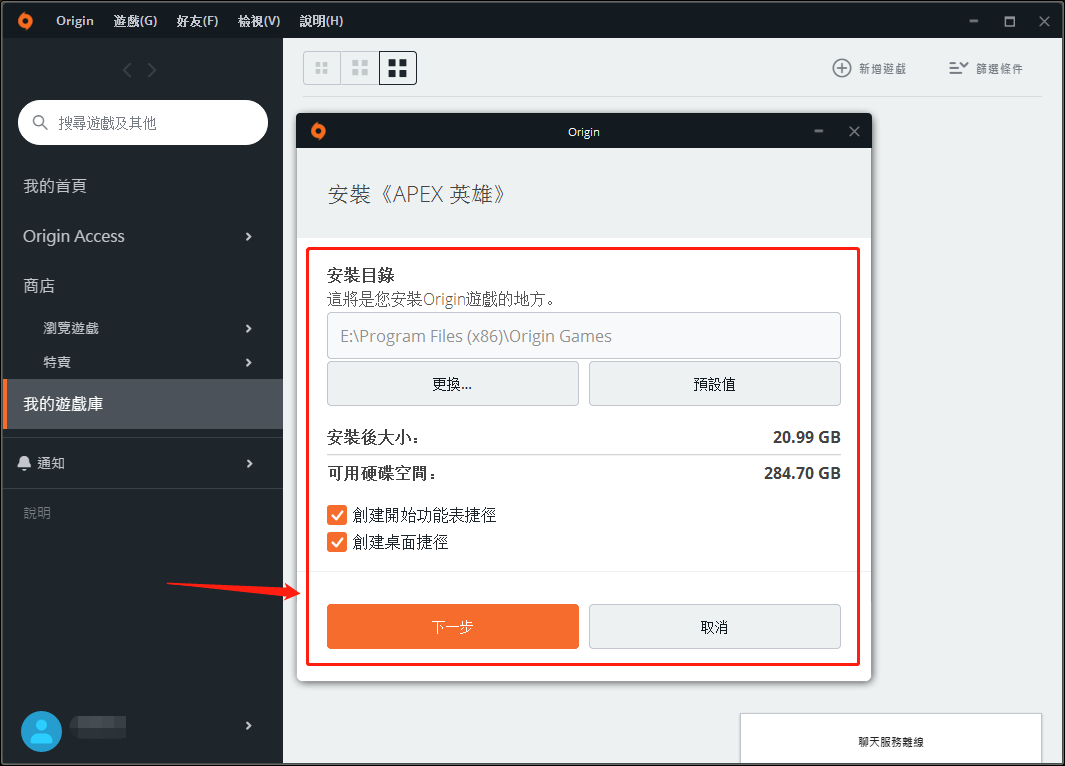Viewport: 1065px width, 766px height.
Task: Switch to the small grid view
Action: point(322,68)
